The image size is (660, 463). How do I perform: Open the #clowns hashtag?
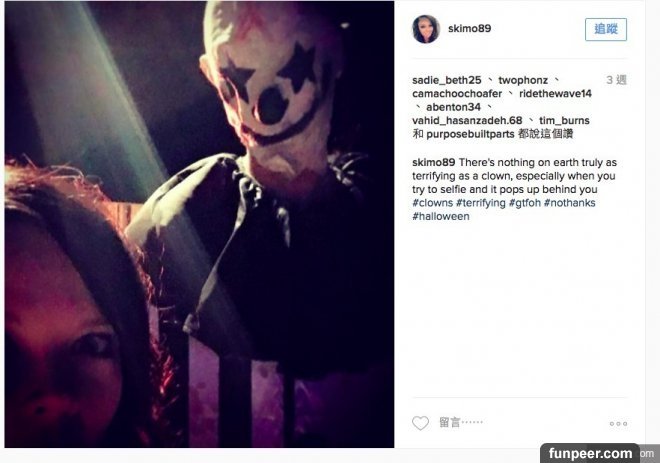(432, 202)
